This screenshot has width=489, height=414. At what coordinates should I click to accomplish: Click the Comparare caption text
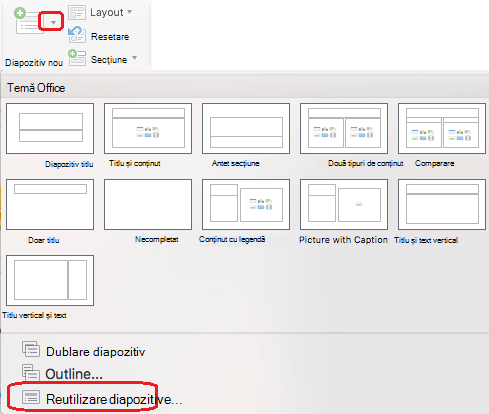tap(435, 163)
